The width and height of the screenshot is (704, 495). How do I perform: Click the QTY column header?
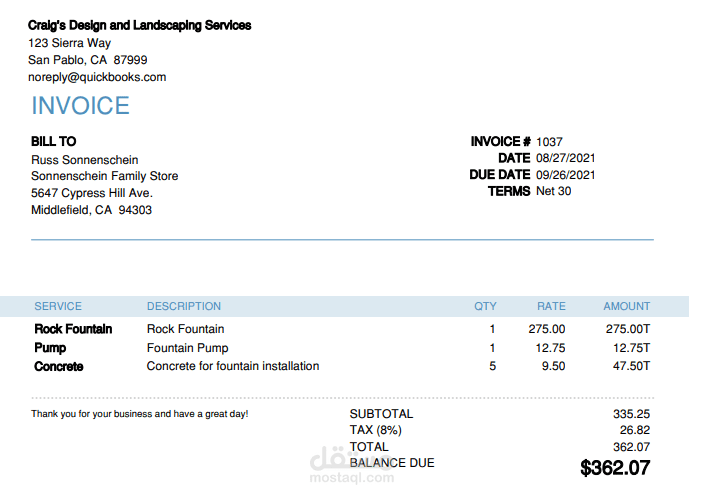(x=485, y=306)
